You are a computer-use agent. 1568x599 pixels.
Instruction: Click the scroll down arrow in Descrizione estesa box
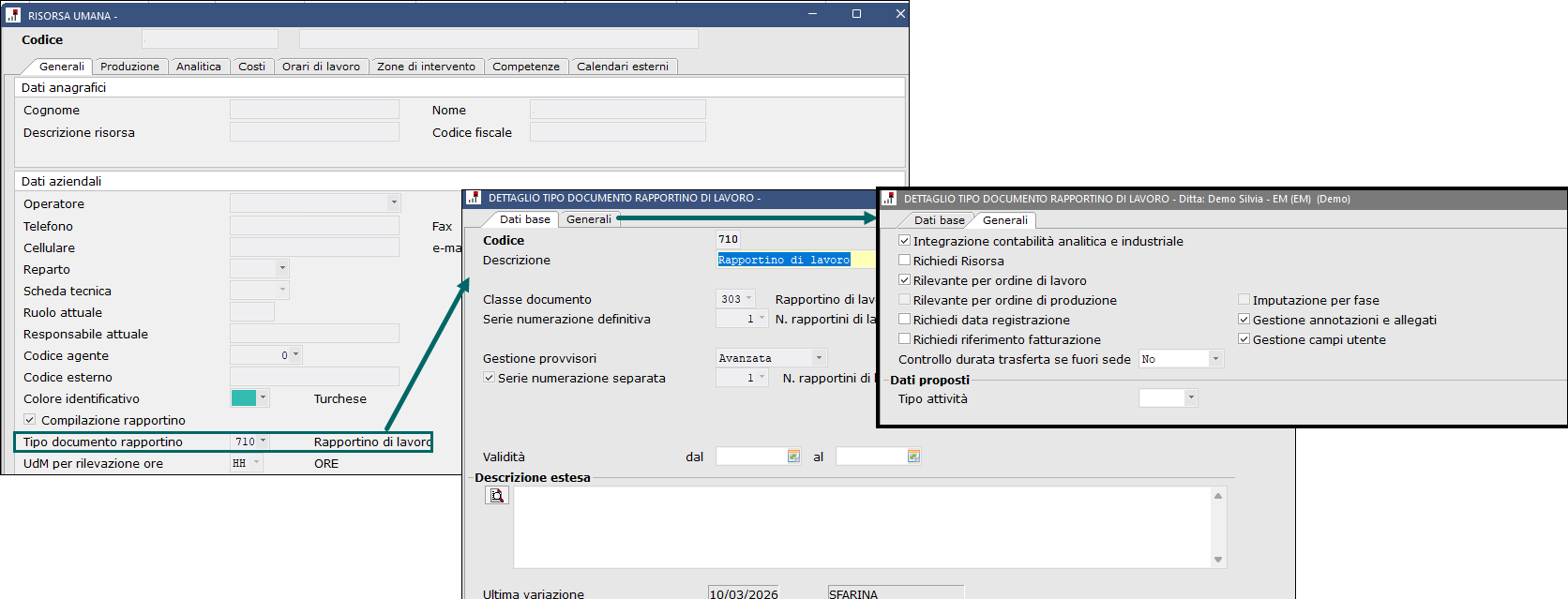(x=1218, y=560)
